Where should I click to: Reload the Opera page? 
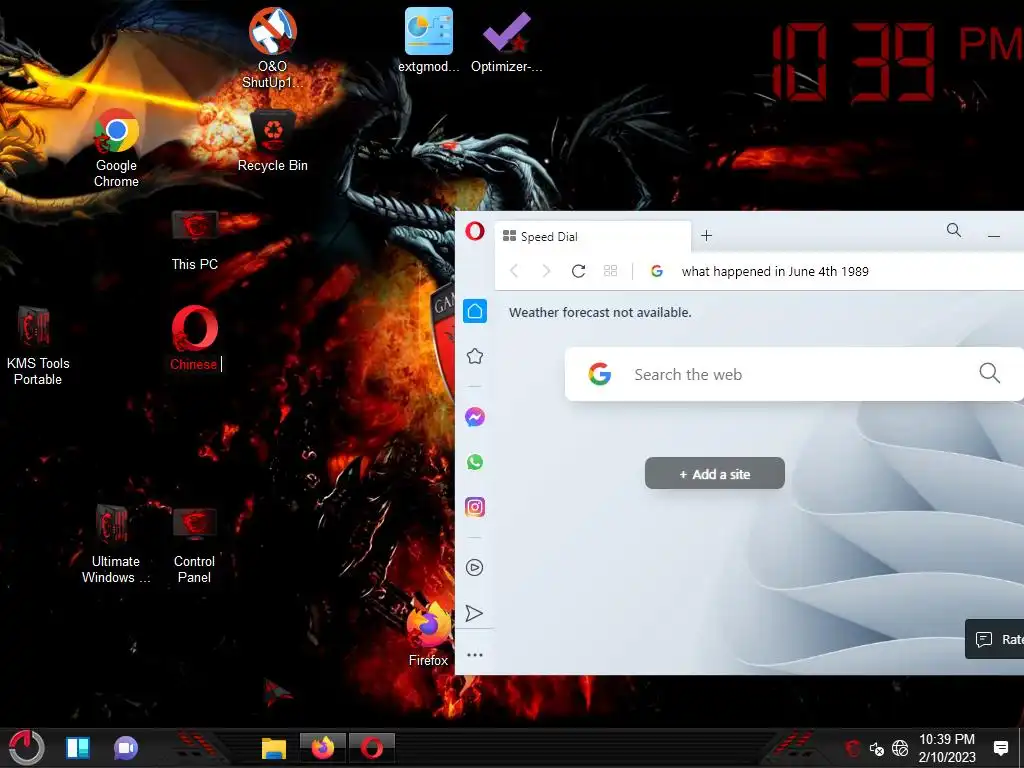(578, 271)
